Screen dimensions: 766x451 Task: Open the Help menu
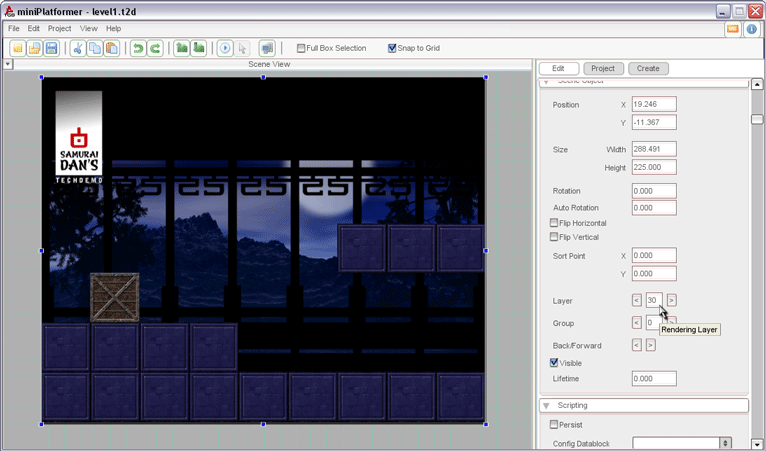tap(113, 28)
